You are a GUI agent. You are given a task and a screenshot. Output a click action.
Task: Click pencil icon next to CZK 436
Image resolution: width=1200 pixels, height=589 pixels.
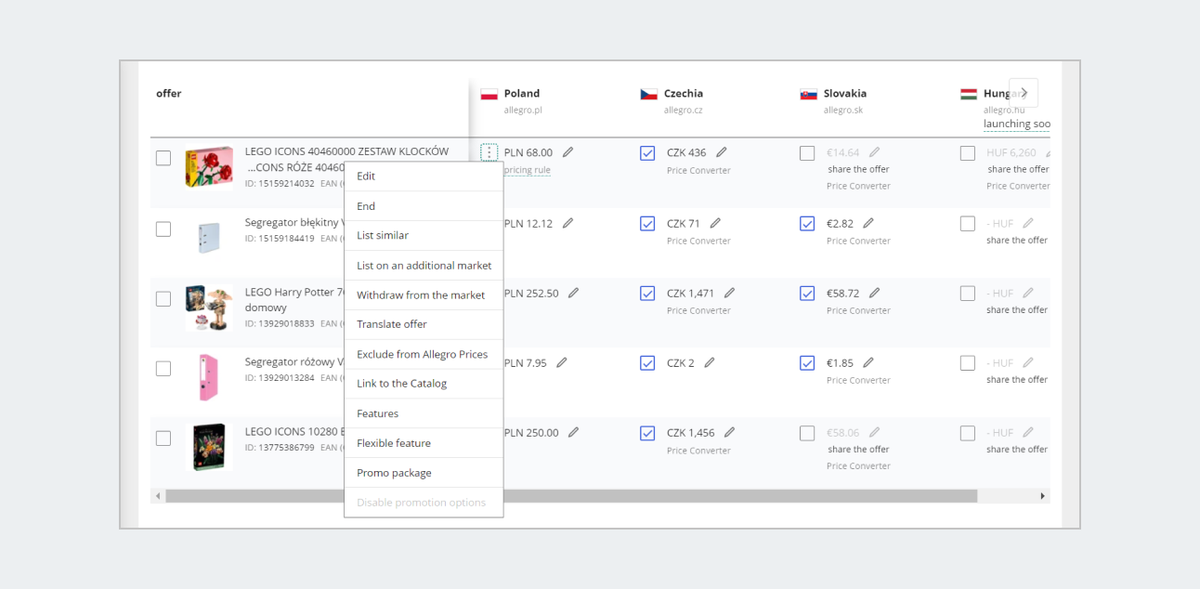click(722, 153)
